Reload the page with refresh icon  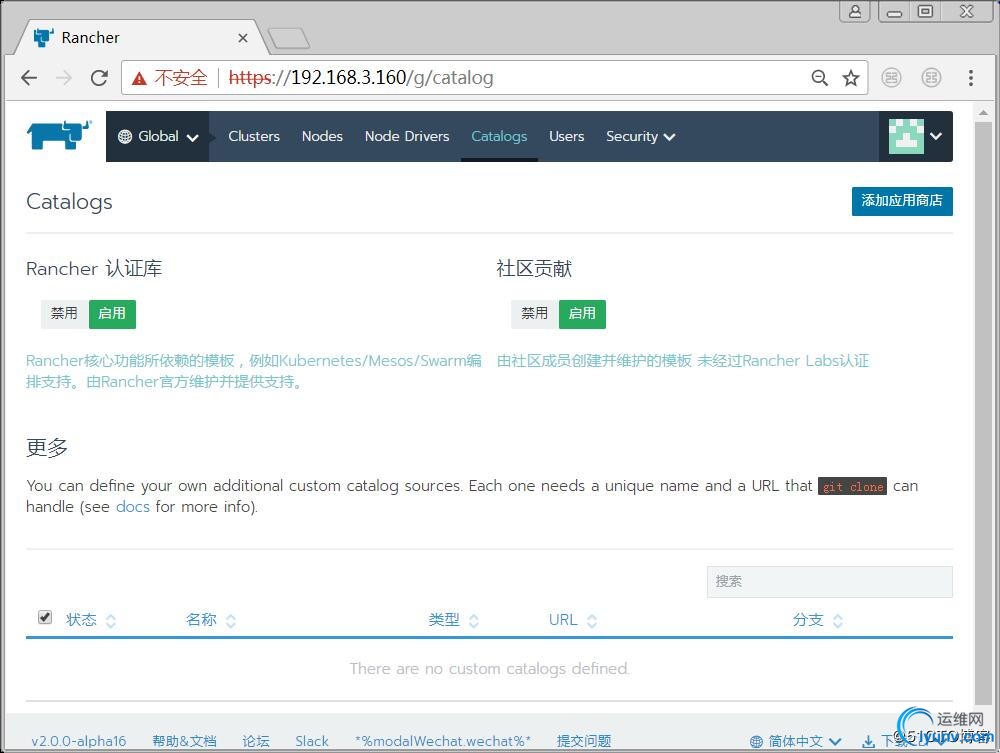coord(99,78)
